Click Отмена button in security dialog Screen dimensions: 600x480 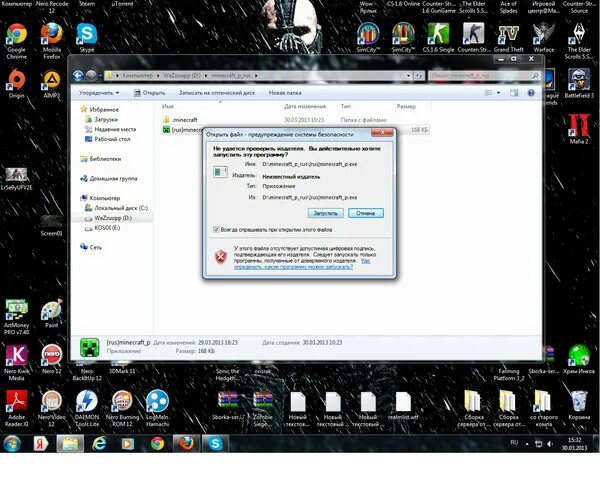(x=366, y=213)
